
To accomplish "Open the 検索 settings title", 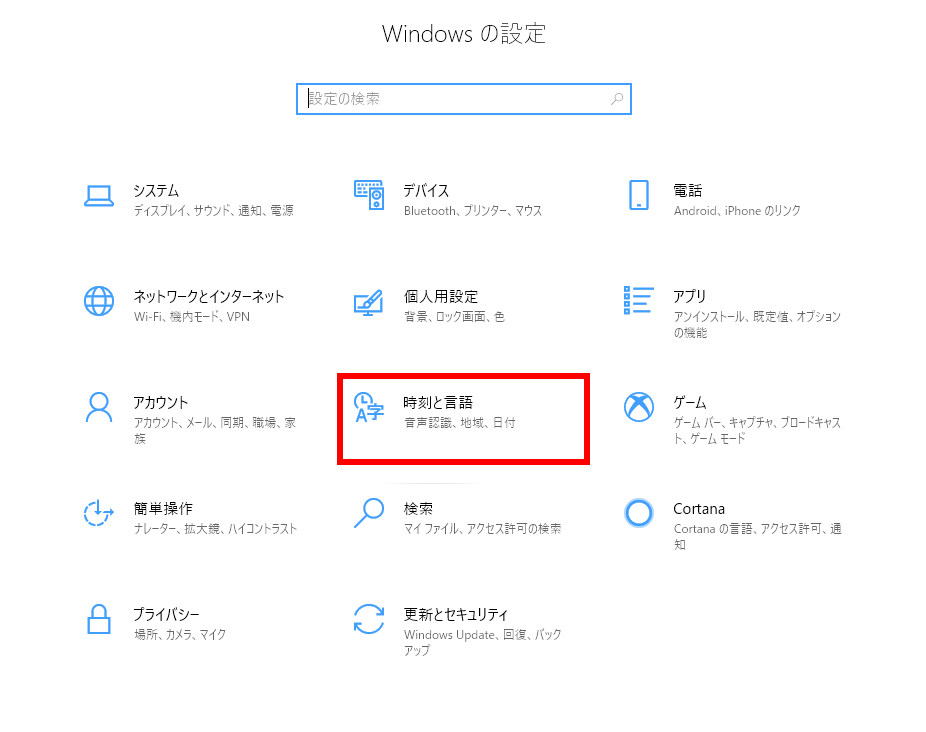I will pyautogui.click(x=418, y=508).
